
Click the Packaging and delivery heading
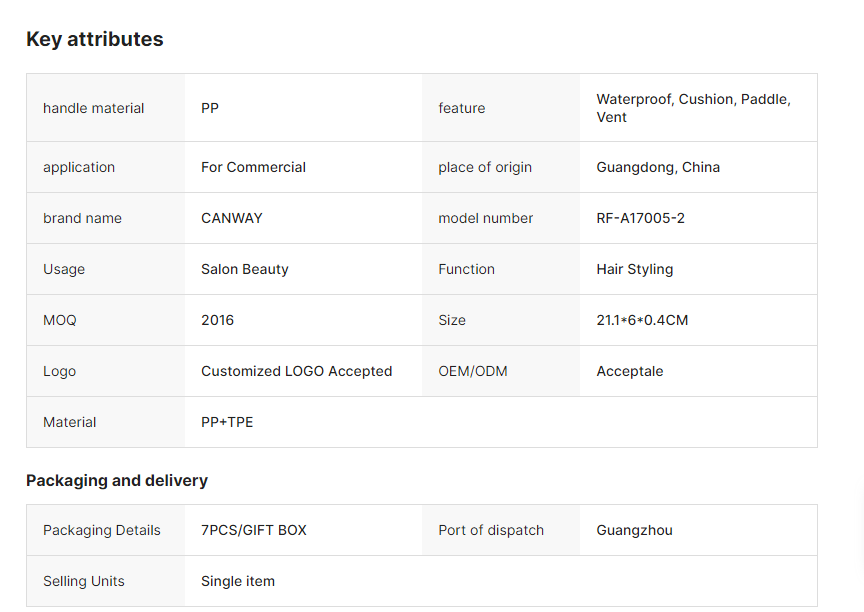click(117, 480)
